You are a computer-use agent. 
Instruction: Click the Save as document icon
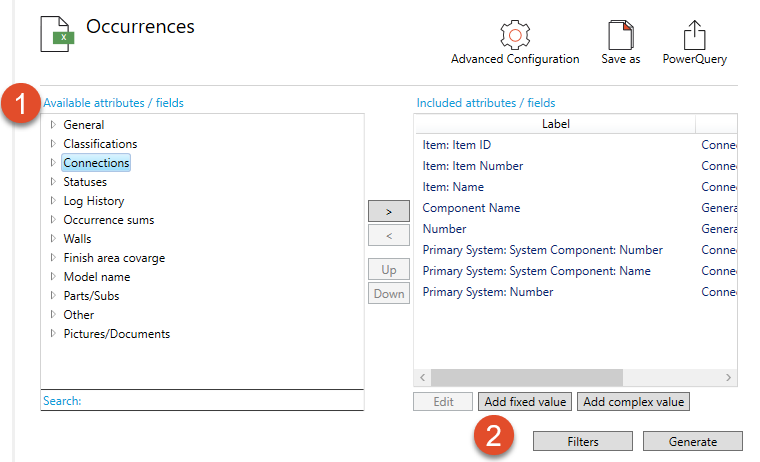click(x=620, y=35)
